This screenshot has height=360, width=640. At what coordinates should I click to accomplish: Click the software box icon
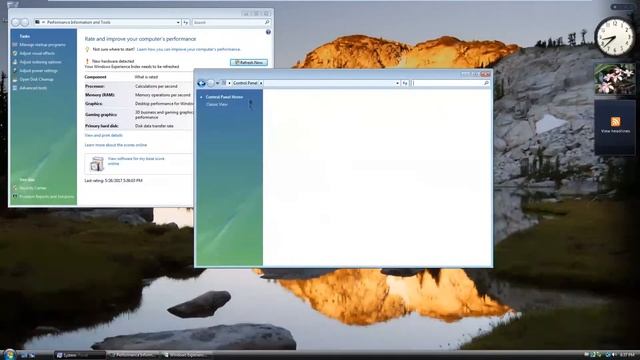pyautogui.click(x=97, y=163)
